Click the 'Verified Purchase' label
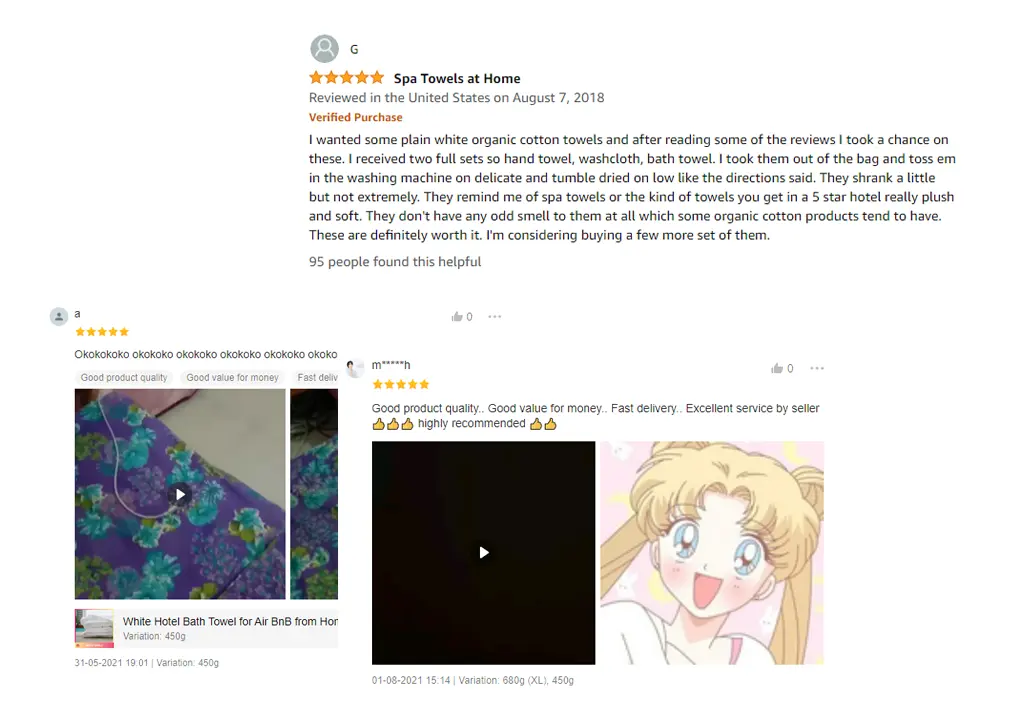 click(355, 118)
